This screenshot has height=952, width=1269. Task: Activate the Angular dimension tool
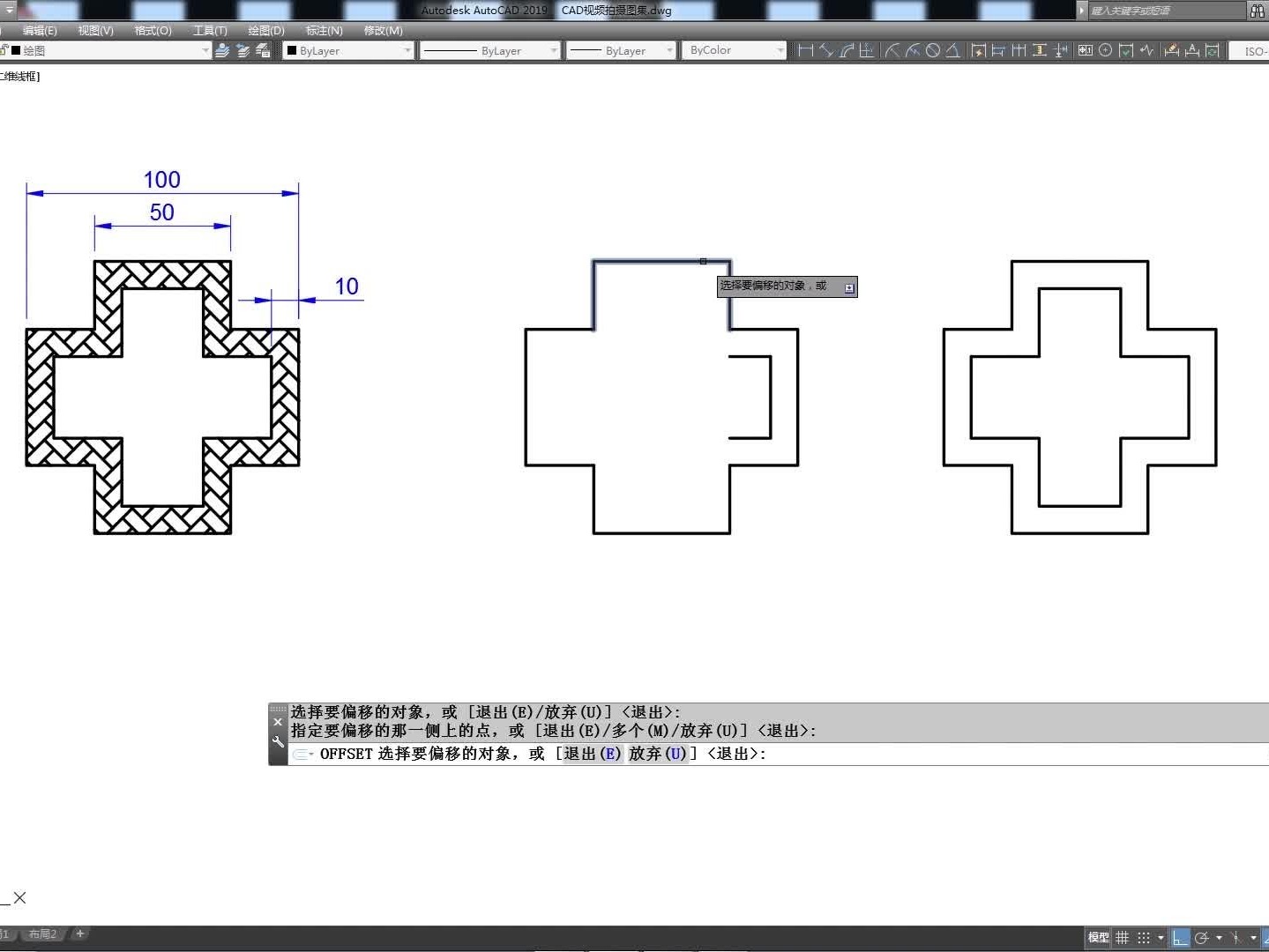[952, 50]
